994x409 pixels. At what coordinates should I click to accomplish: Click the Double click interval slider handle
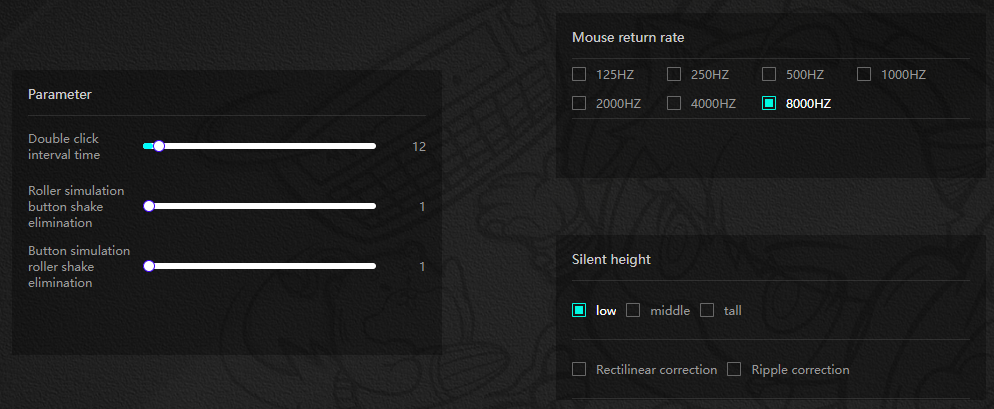[158, 146]
